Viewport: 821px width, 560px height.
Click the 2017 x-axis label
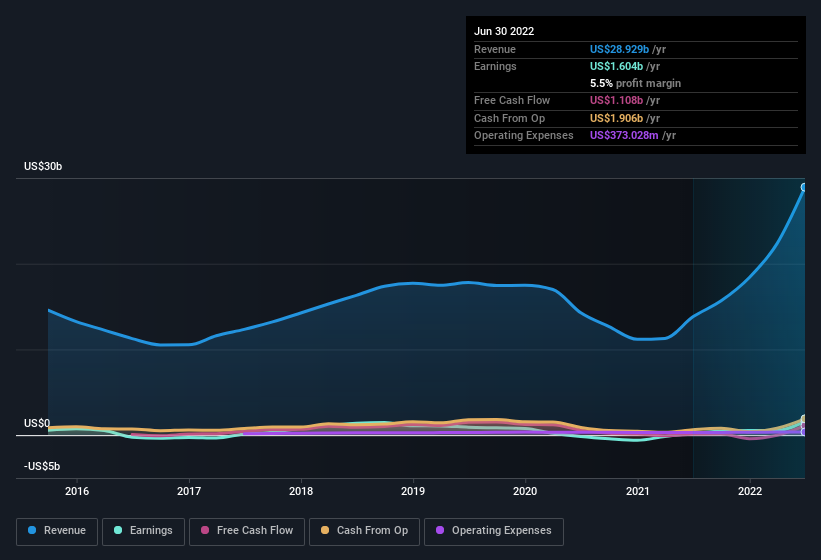[x=189, y=491]
